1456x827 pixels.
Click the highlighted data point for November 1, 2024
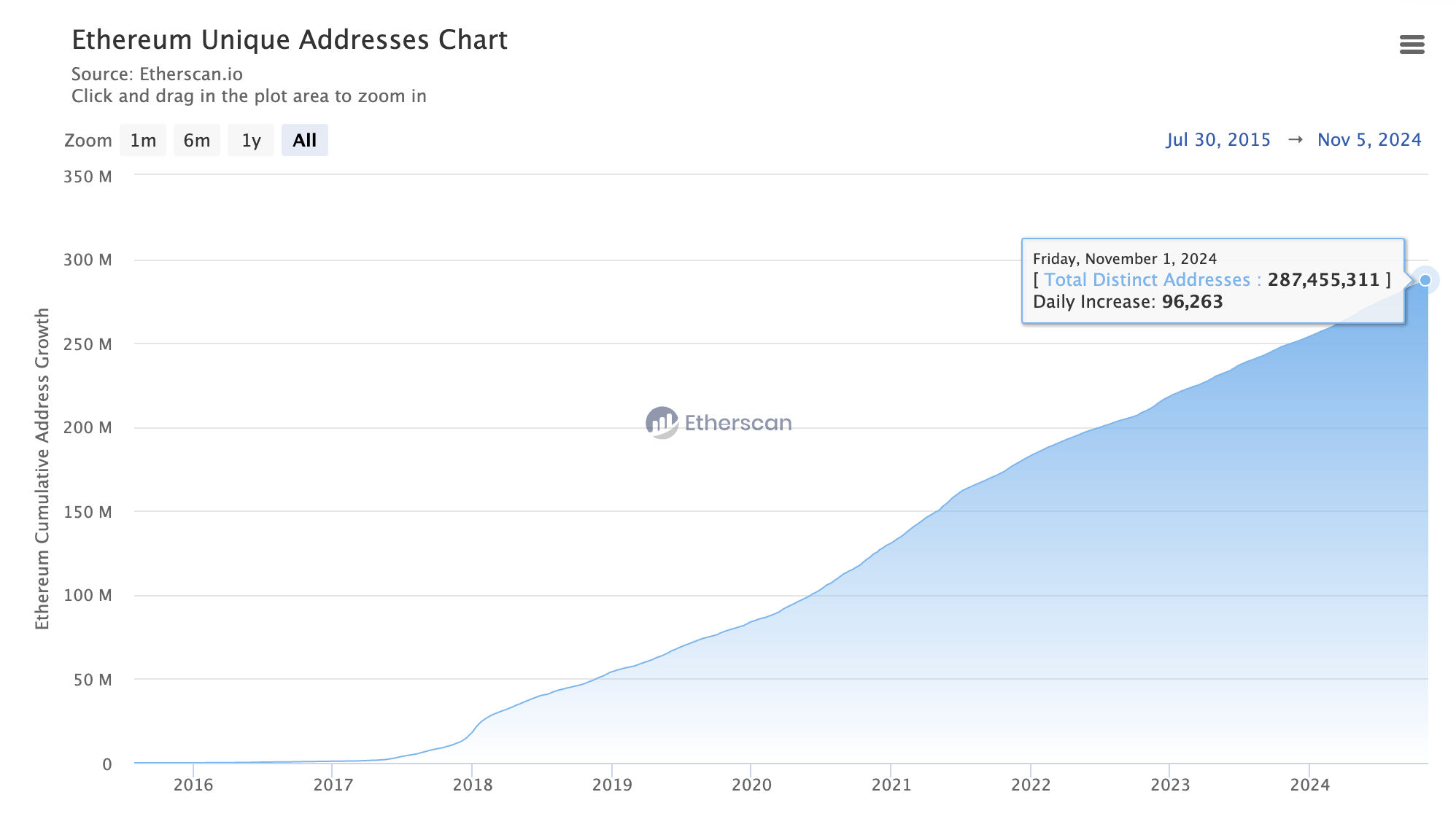1425,280
